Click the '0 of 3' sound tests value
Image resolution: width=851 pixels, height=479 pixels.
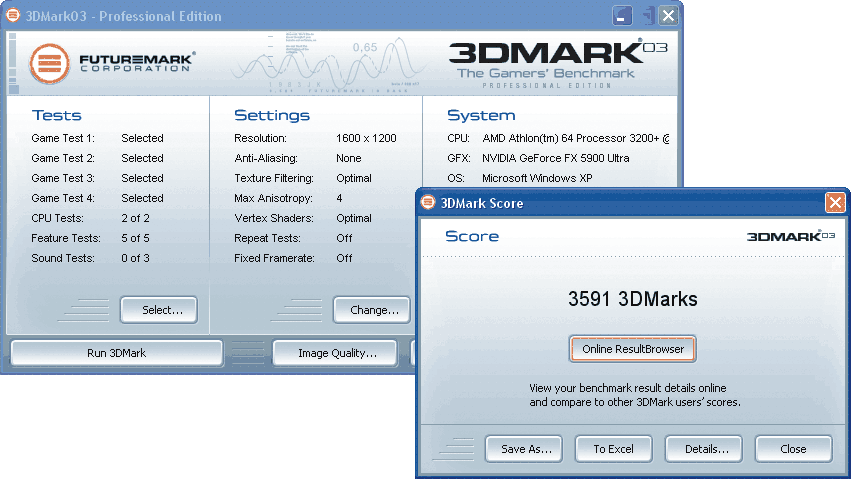coord(135,258)
